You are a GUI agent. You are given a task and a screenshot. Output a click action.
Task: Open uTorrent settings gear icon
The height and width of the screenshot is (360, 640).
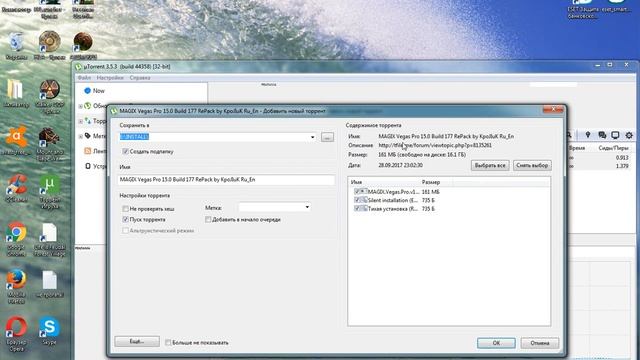coord(629,135)
